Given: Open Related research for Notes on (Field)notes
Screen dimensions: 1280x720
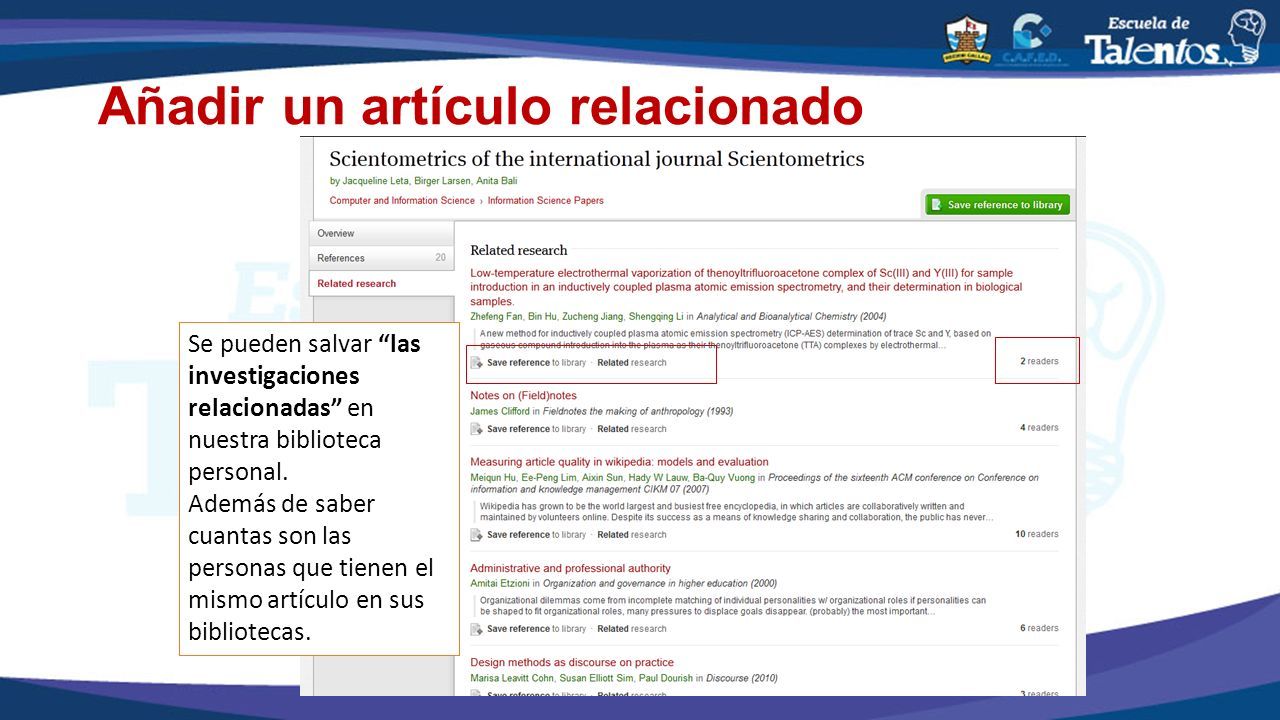Looking at the screenshot, I should (631, 429).
